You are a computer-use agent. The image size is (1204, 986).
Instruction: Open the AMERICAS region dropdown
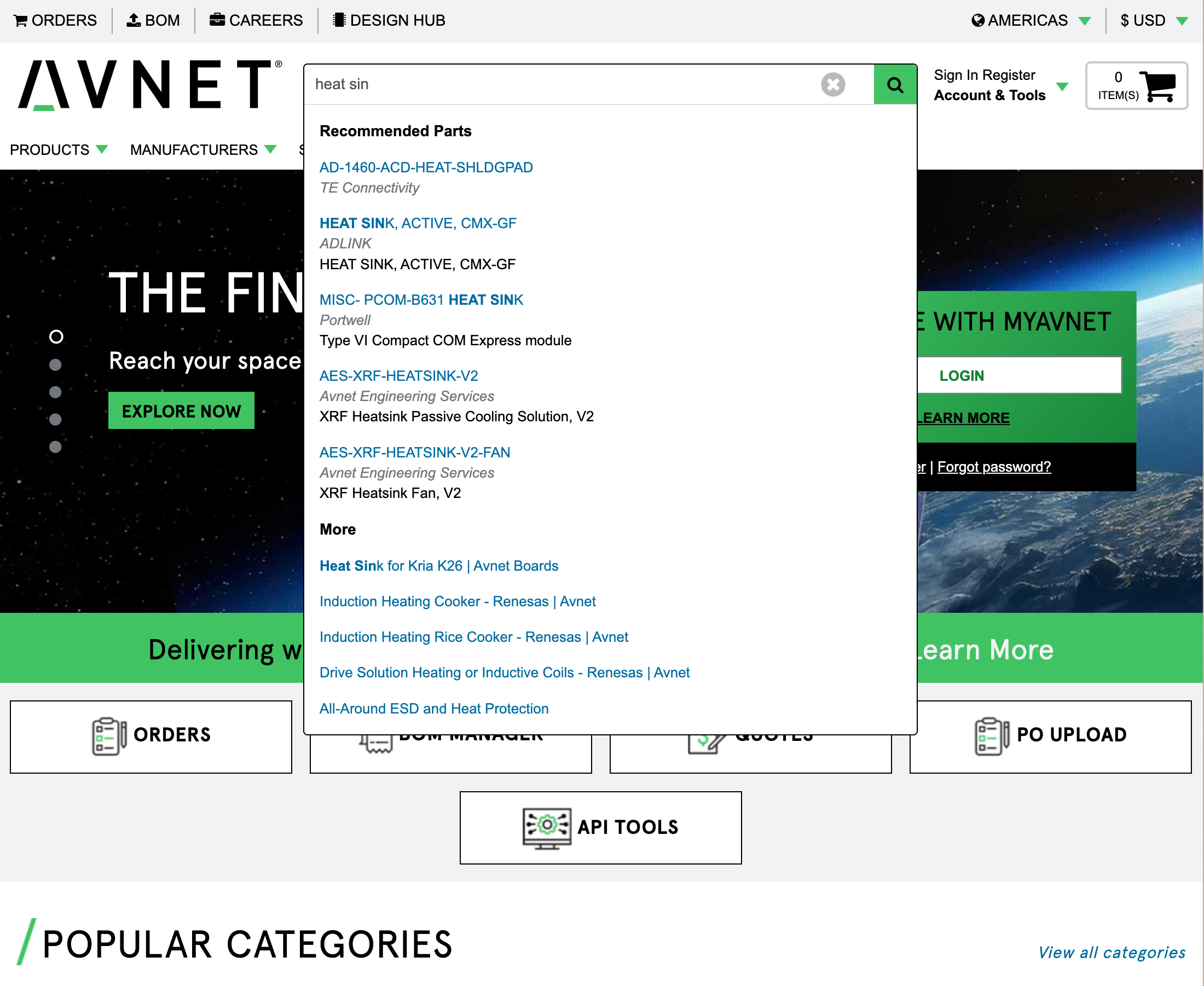(1085, 20)
